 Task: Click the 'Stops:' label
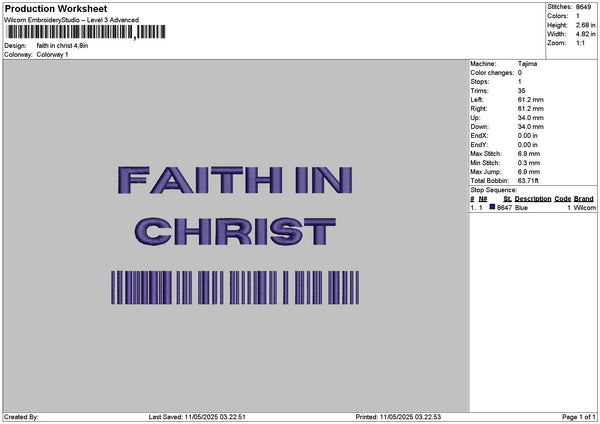(480, 82)
